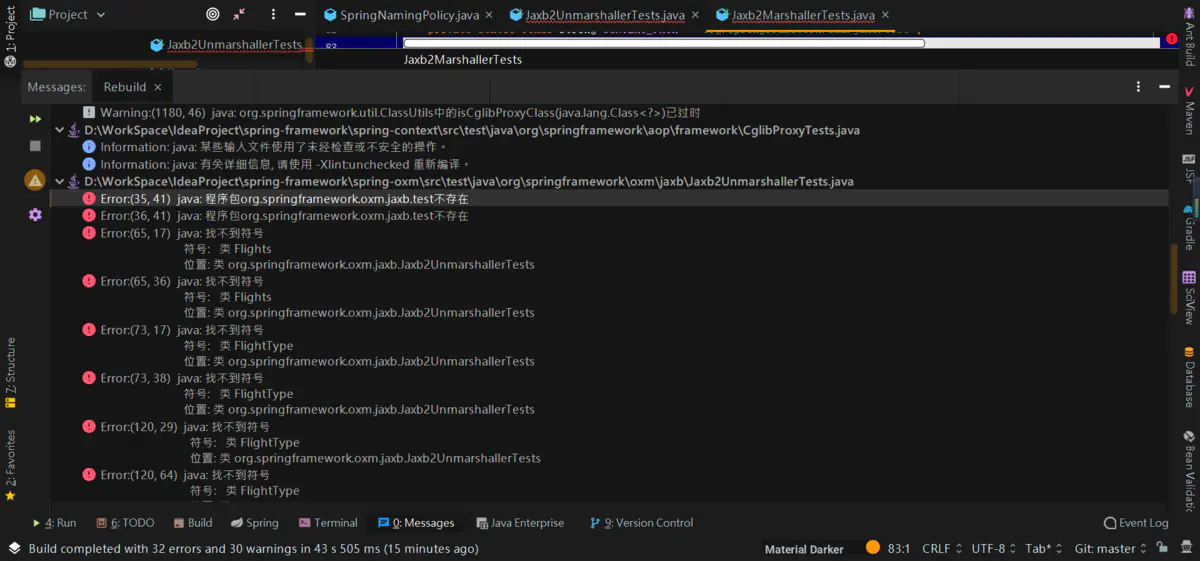Click the 83:1 cursor position indicator
The width and height of the screenshot is (1200, 561).
[899, 549]
